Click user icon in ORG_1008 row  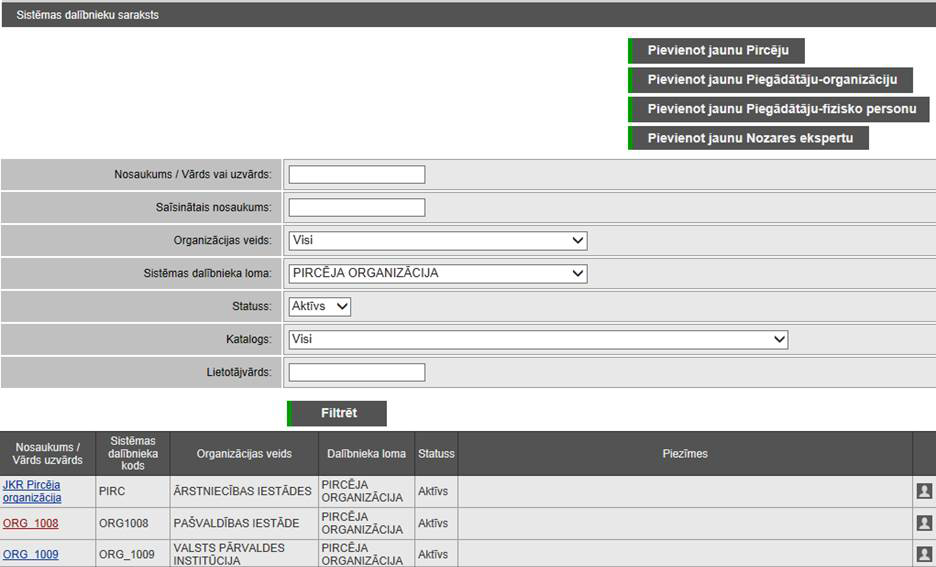point(924,523)
